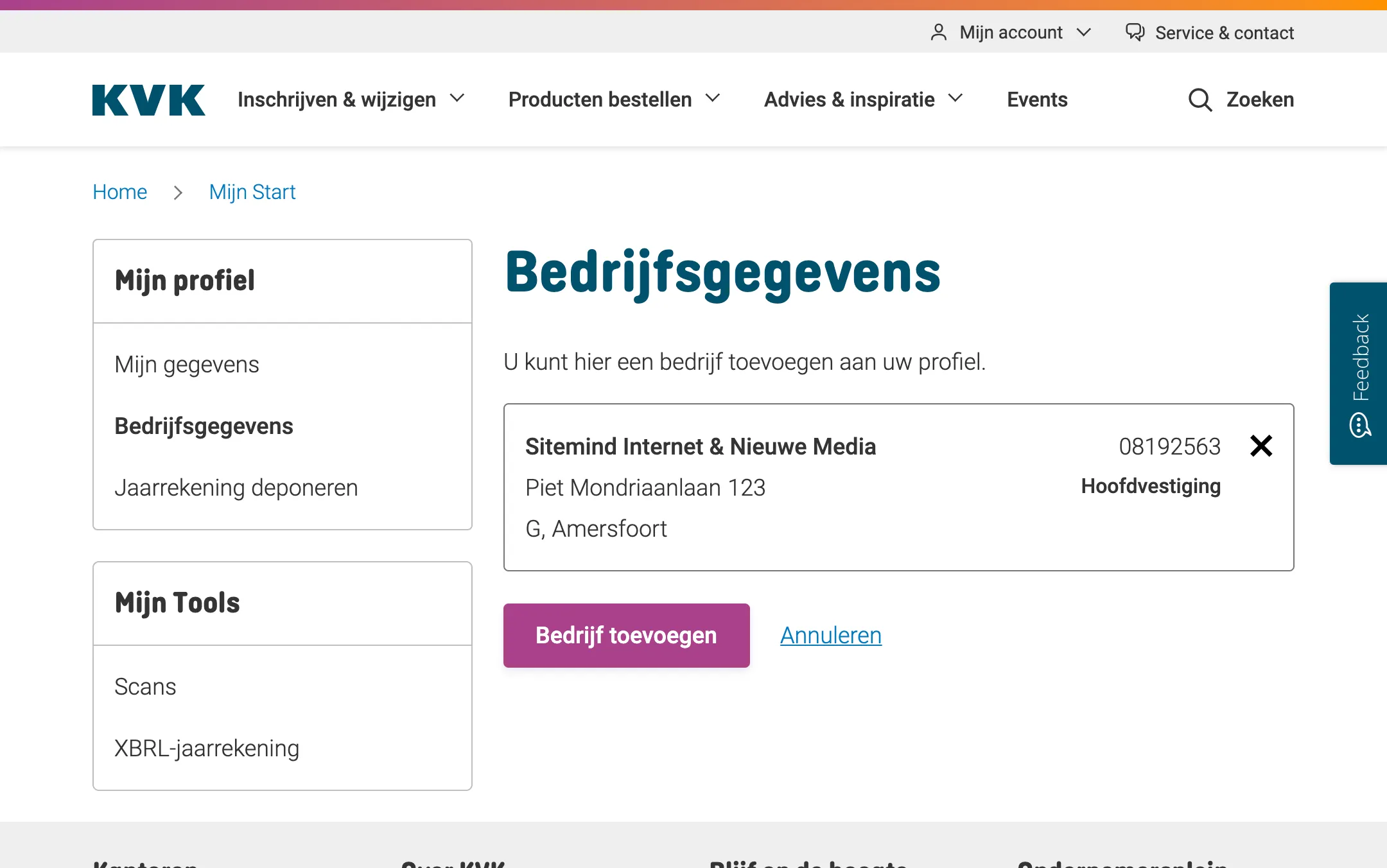The height and width of the screenshot is (868, 1387).
Task: Remove Sitemind company with X icon
Action: click(x=1261, y=446)
